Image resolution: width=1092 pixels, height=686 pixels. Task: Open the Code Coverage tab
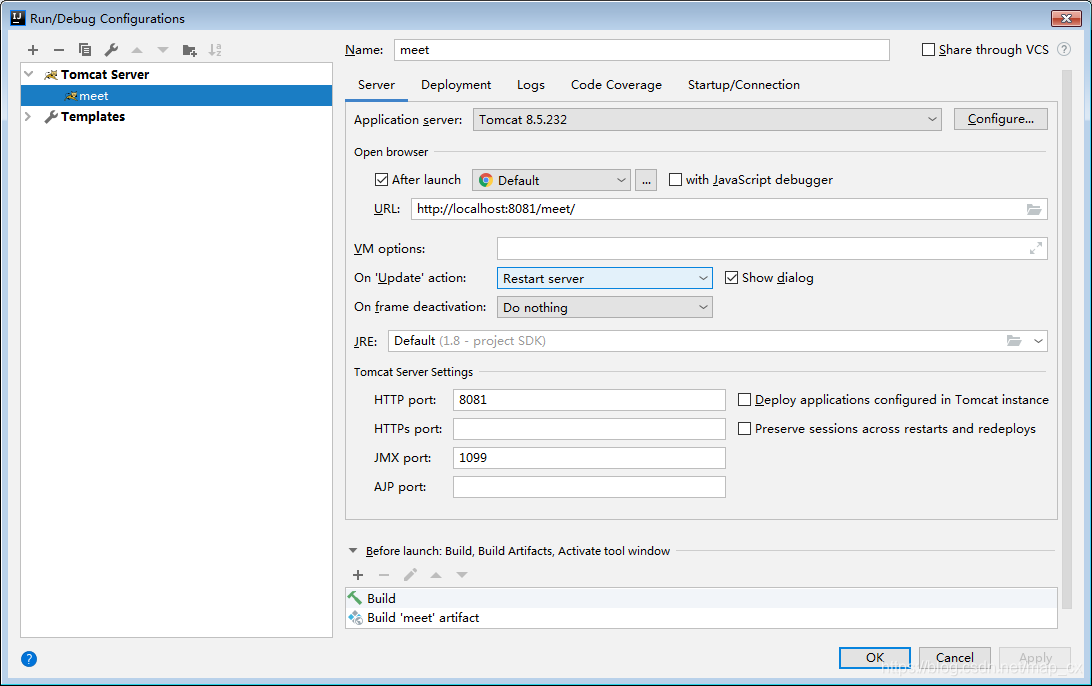coord(616,85)
